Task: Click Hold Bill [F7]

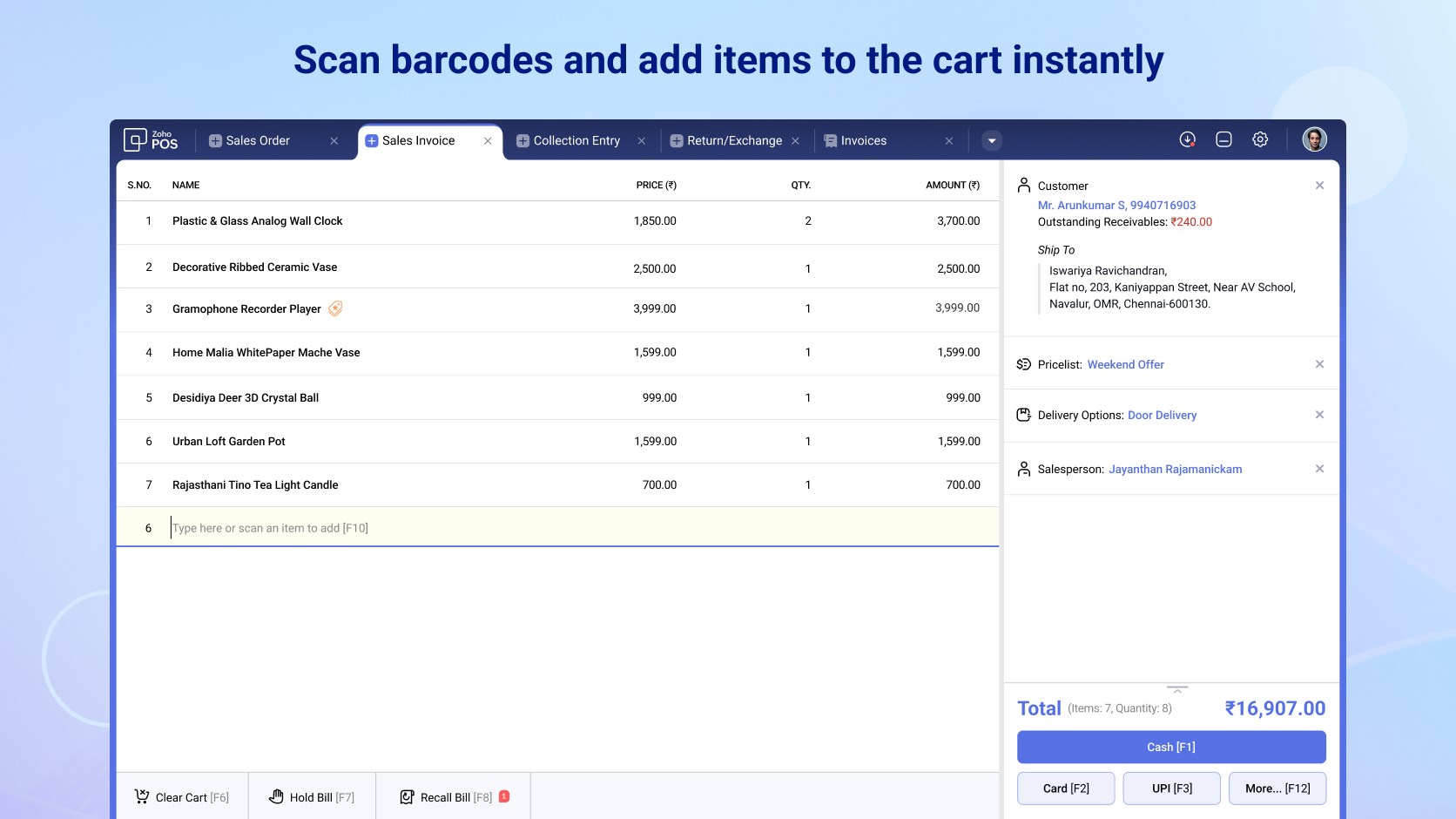Action: 312,797
